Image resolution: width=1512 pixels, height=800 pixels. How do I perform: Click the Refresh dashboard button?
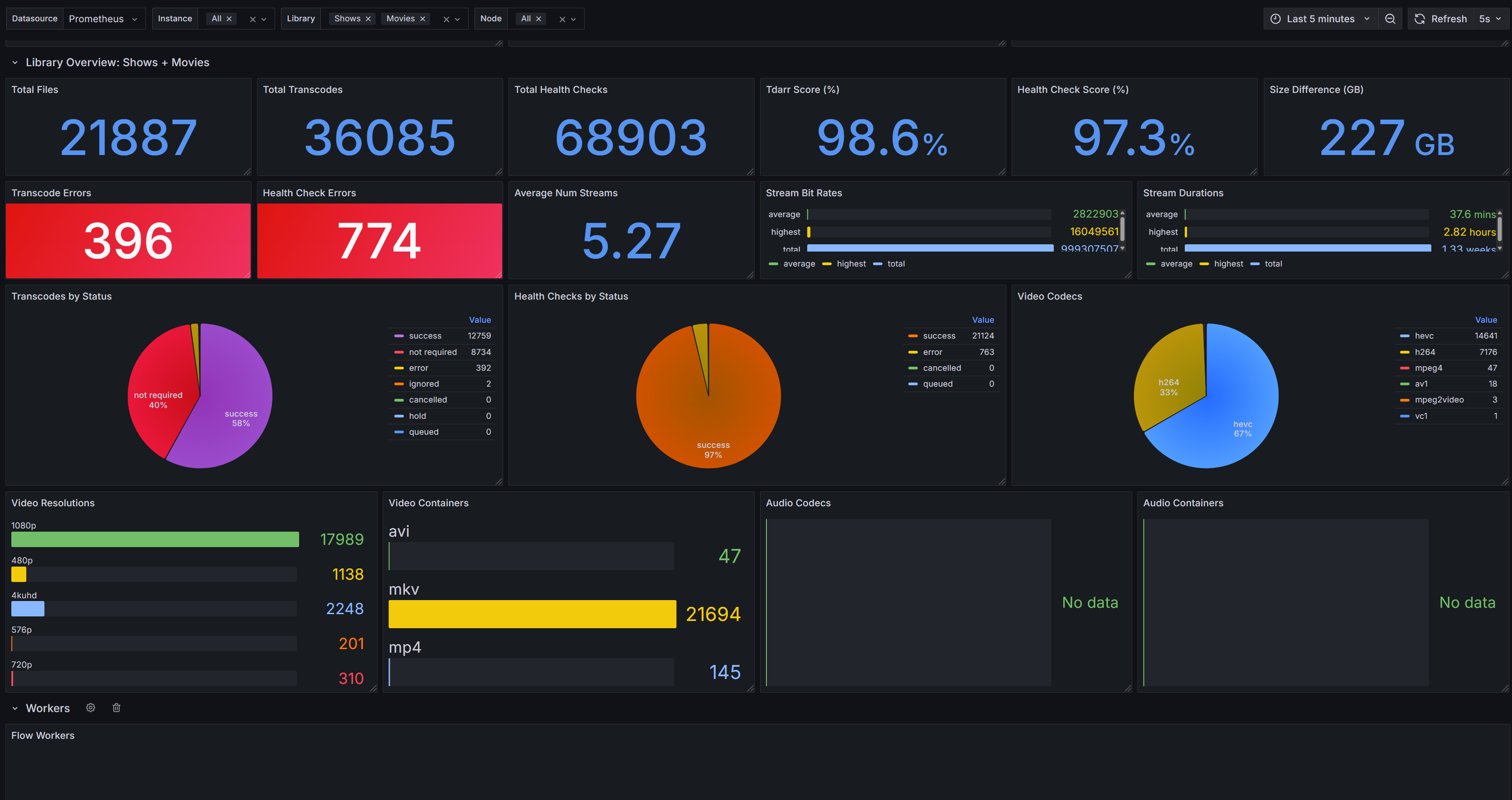(1442, 19)
